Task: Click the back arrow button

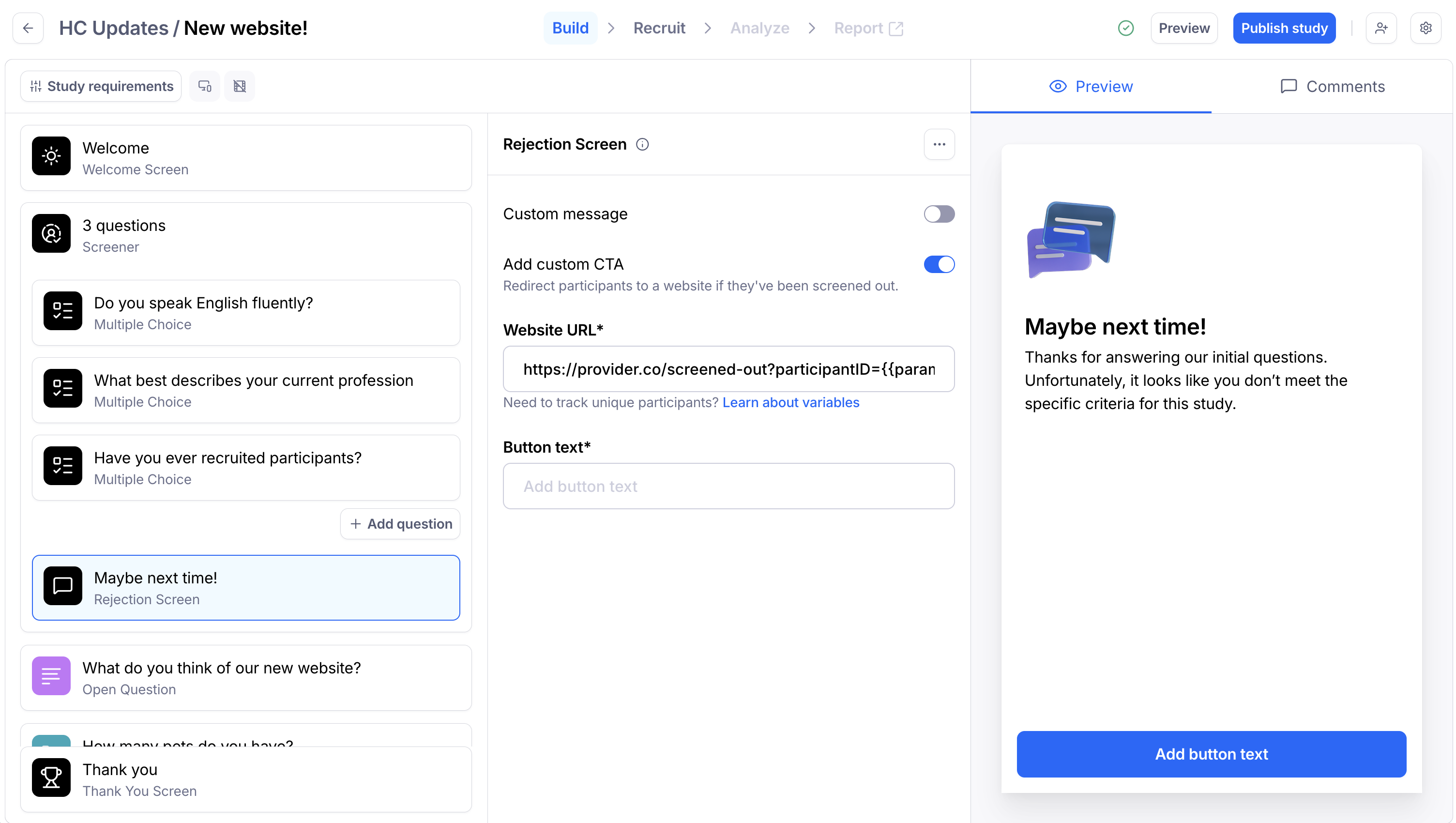Action: click(x=28, y=28)
